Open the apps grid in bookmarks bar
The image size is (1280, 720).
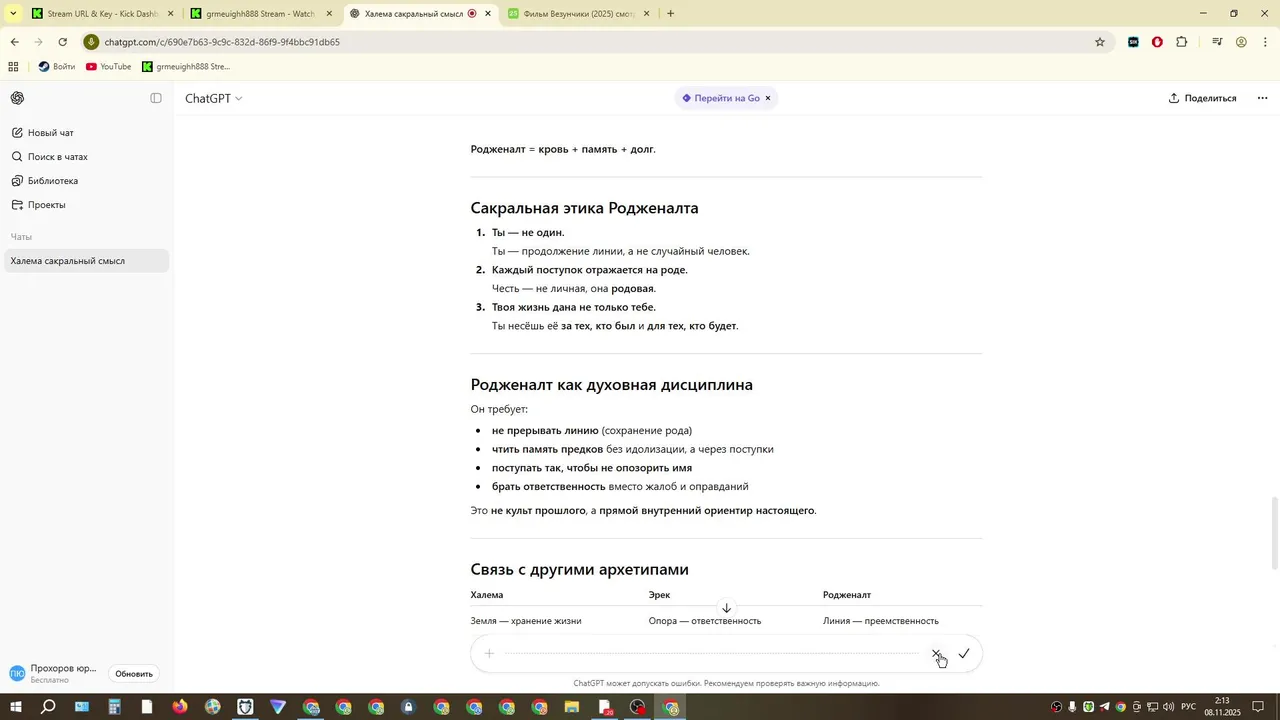coord(13,67)
